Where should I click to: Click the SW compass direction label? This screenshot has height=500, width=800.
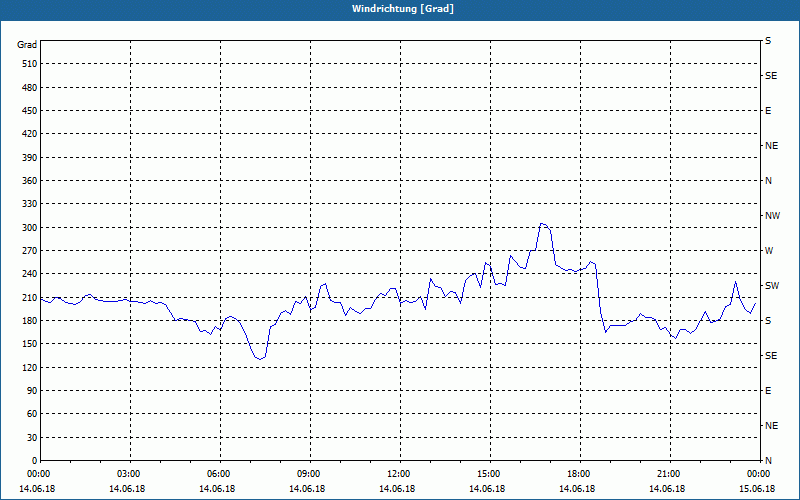772,286
